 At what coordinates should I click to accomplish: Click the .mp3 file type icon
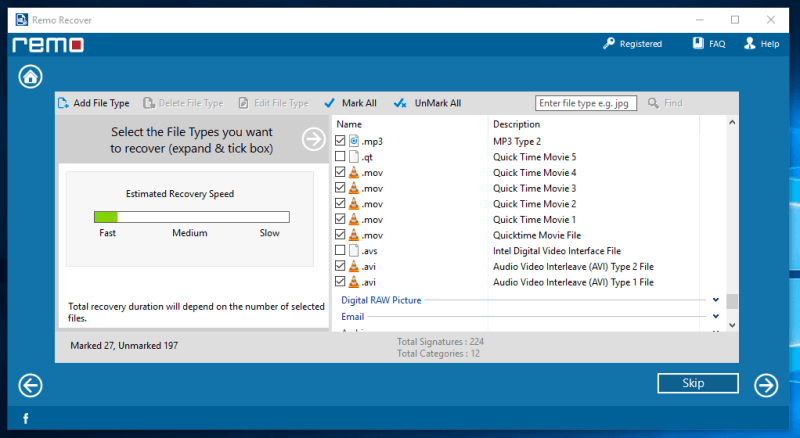pos(354,141)
